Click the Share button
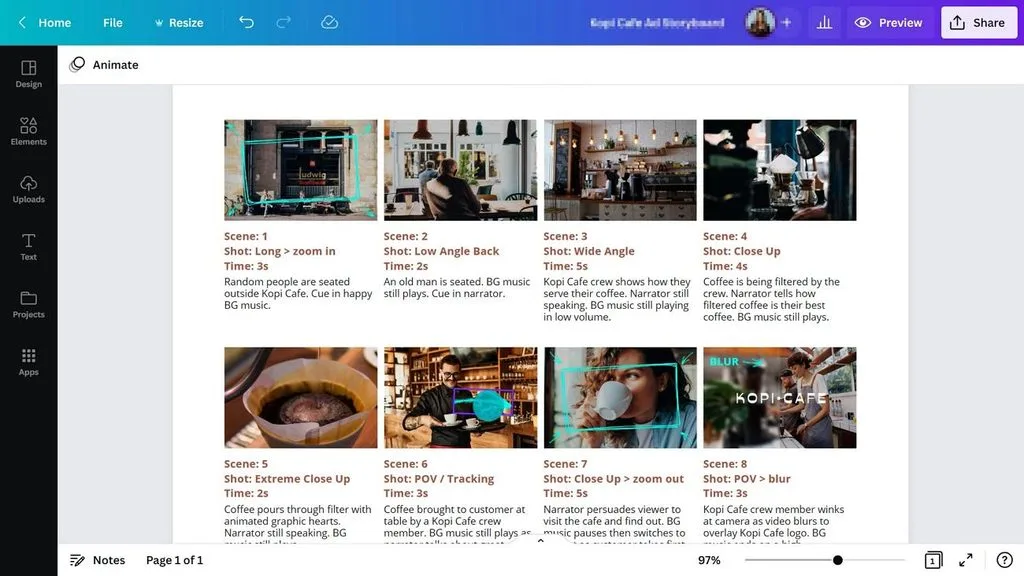This screenshot has width=1024, height=576. pyautogui.click(x=978, y=23)
